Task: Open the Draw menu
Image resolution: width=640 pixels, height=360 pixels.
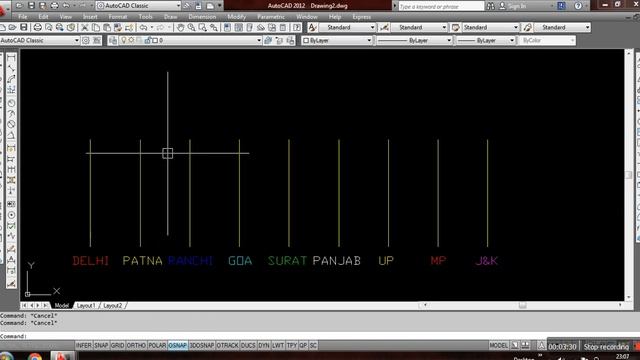Action: tap(171, 17)
